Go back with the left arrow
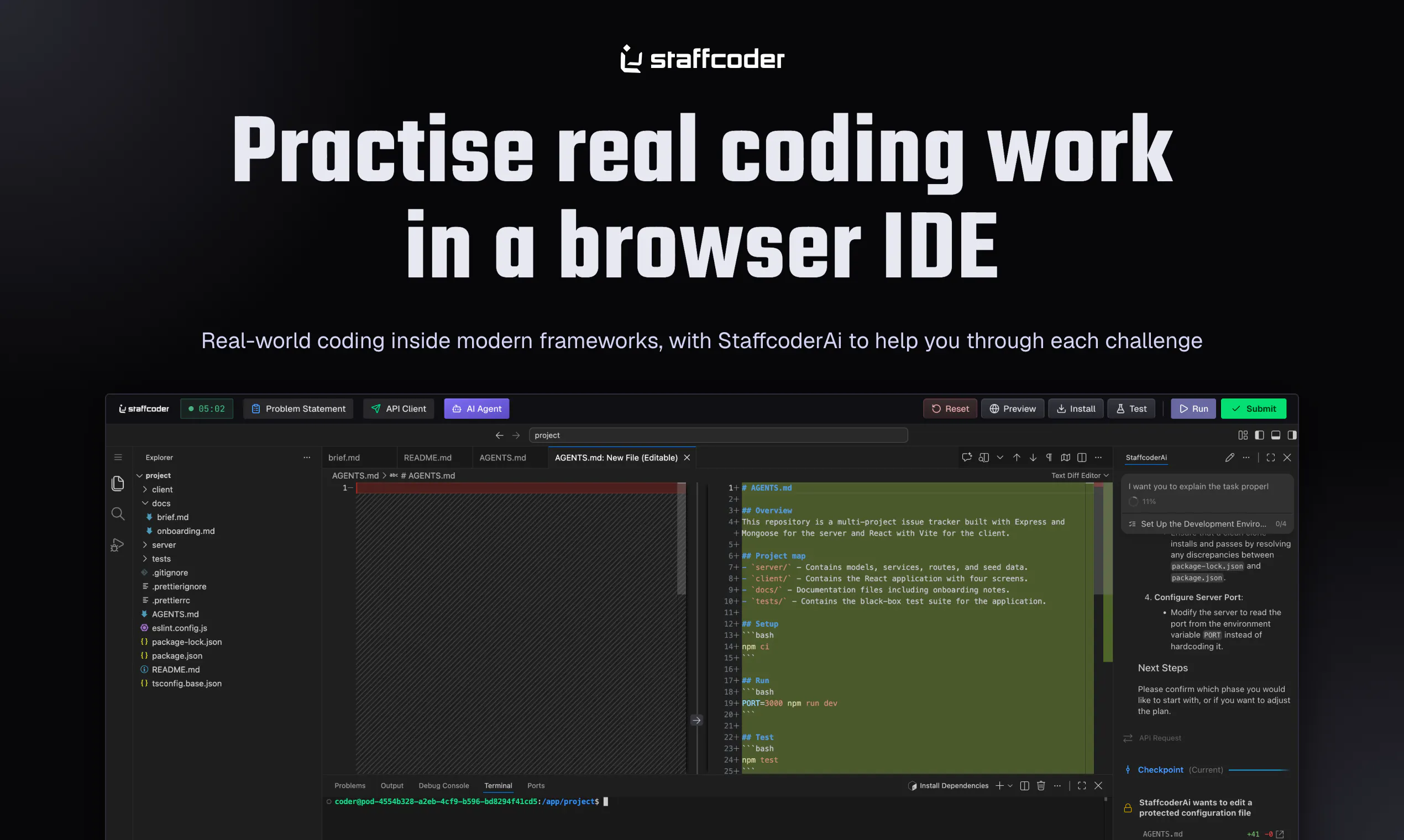The height and width of the screenshot is (840, 1404). click(499, 435)
